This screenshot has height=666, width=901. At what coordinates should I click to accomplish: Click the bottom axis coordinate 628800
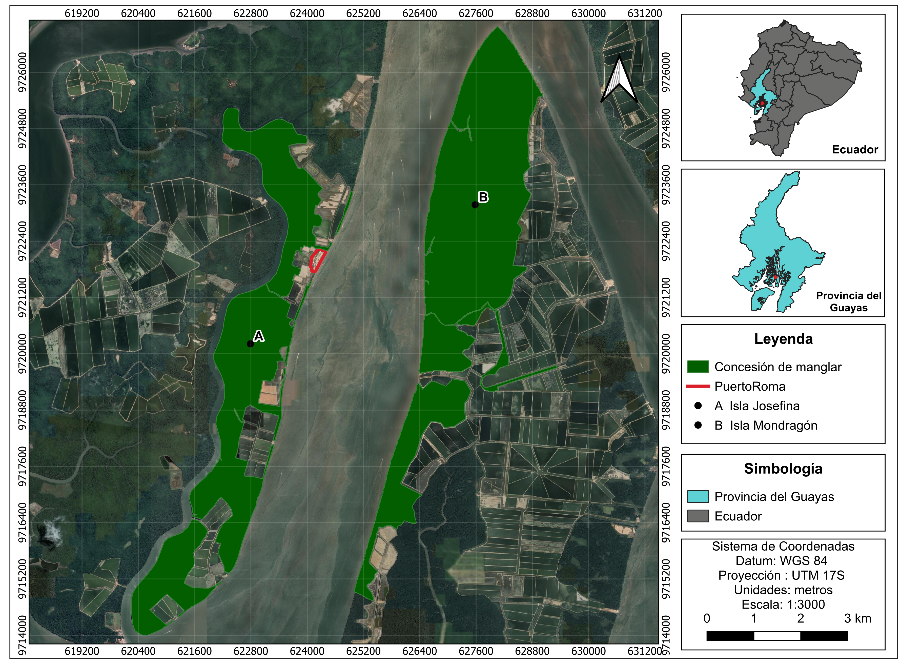click(532, 651)
